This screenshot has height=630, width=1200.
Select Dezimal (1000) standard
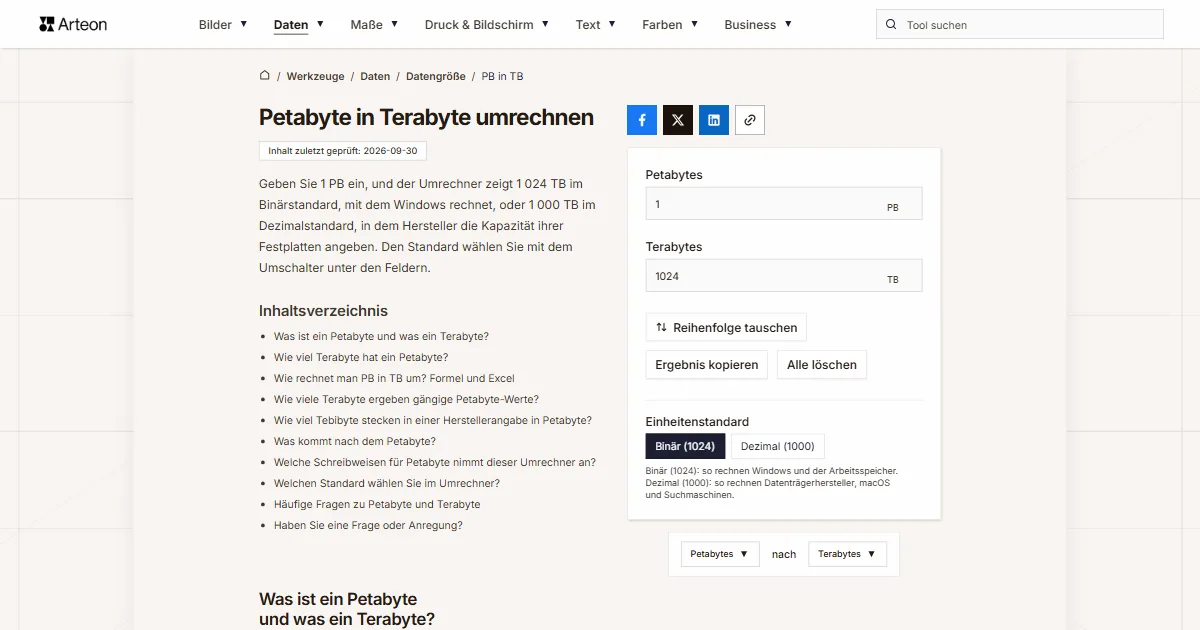coord(778,446)
